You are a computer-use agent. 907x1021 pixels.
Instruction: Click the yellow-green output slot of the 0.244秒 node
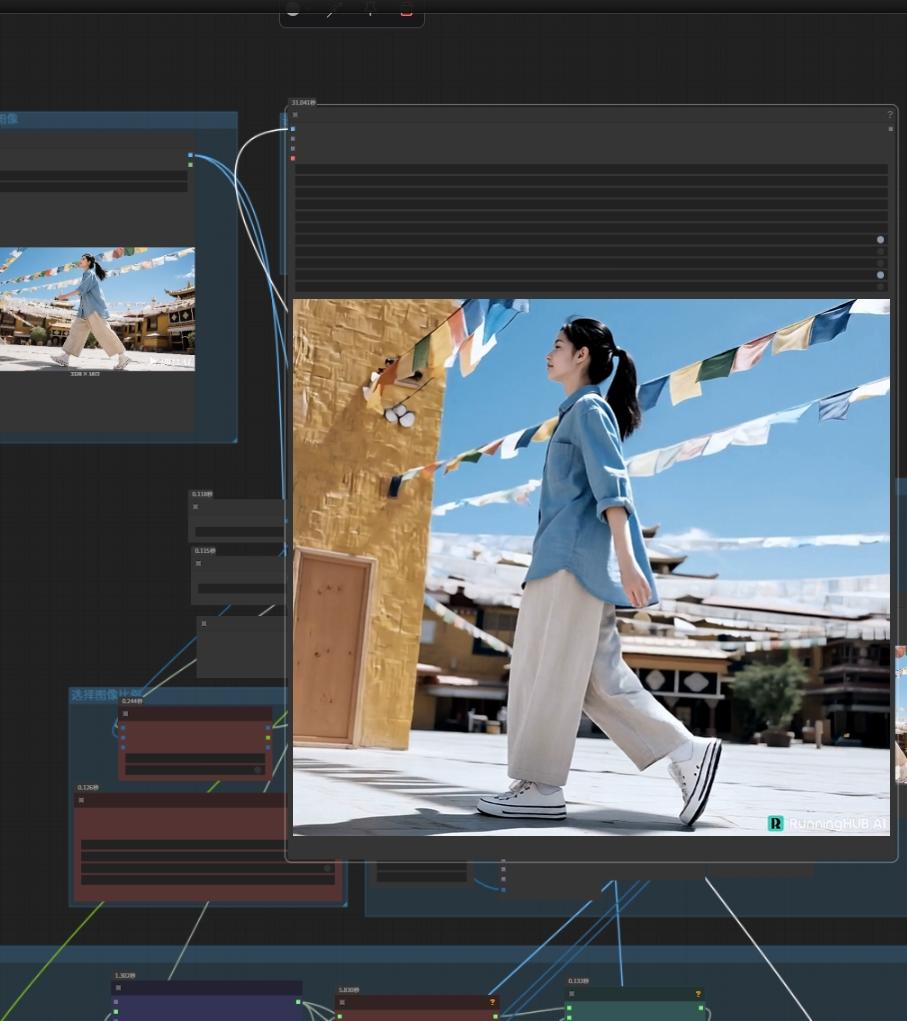click(x=268, y=738)
